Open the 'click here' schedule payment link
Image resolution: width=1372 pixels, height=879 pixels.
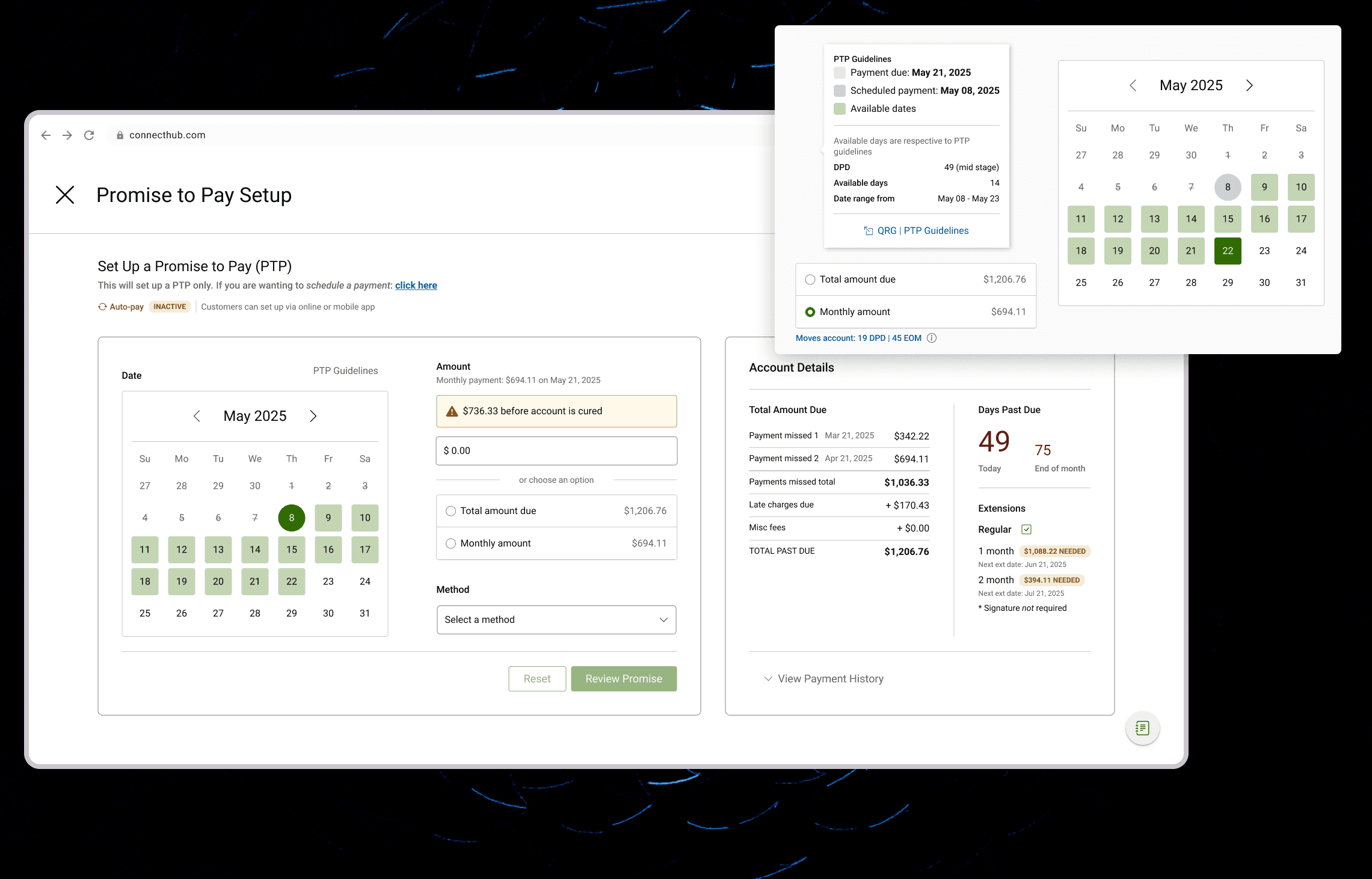coord(416,286)
